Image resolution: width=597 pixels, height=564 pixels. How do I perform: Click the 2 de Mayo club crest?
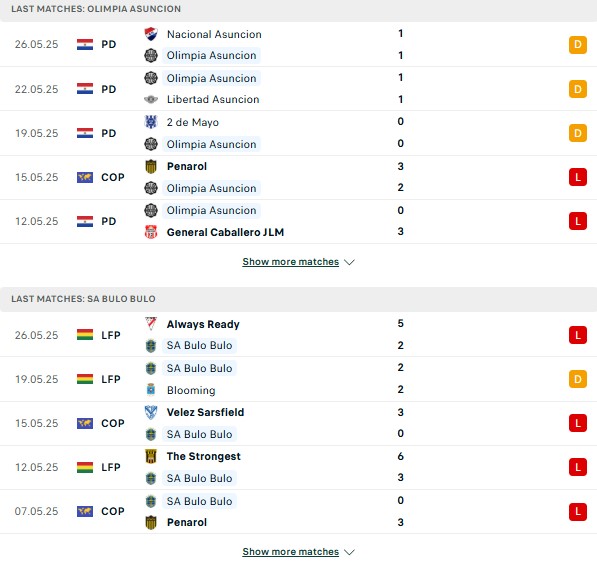151,122
